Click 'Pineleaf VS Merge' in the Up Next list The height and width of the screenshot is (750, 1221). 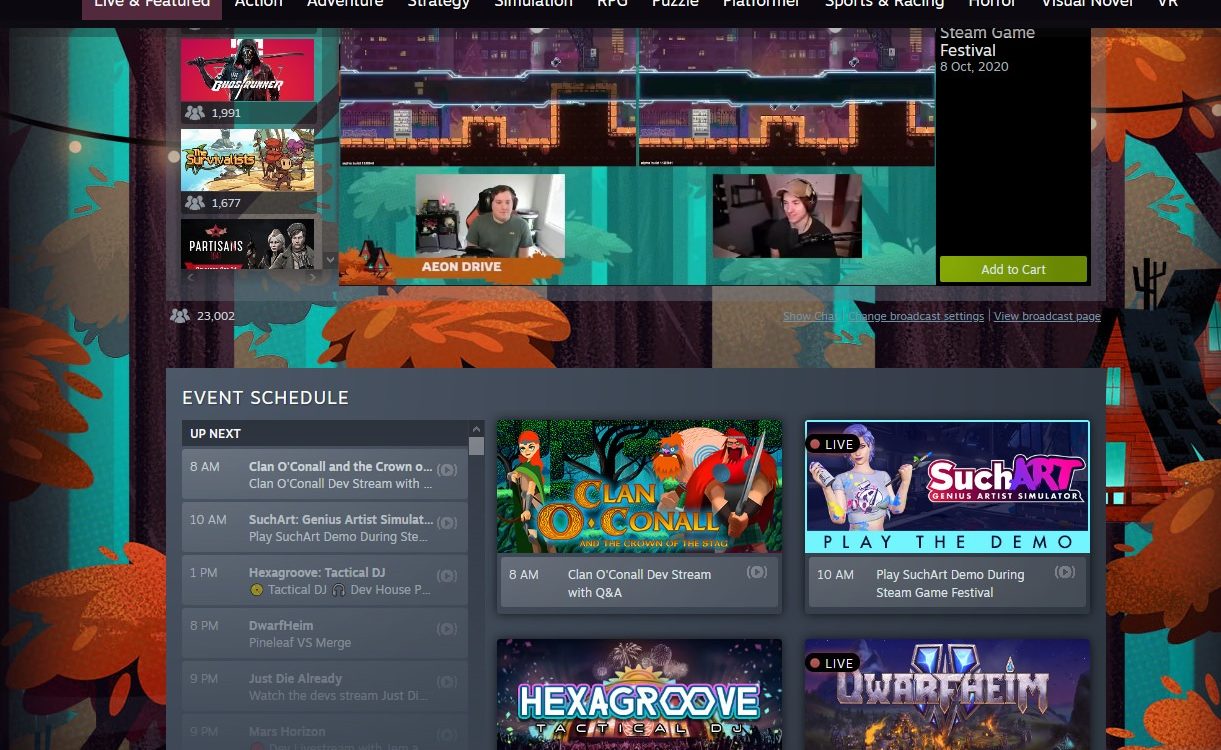coord(300,643)
